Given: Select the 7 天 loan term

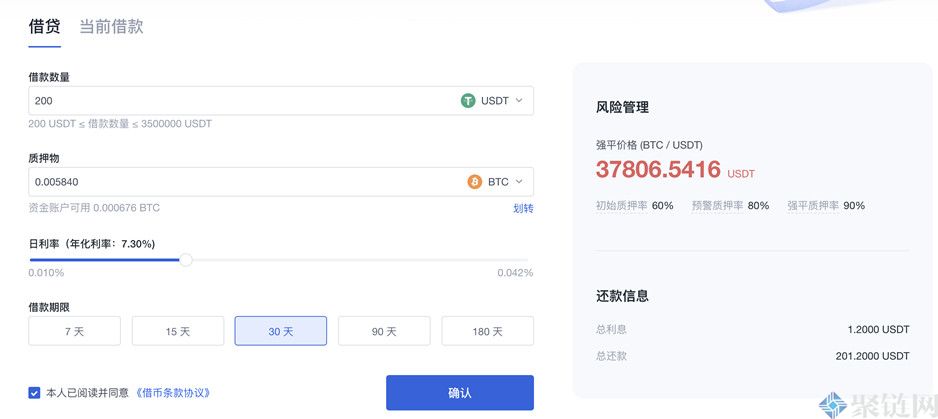Looking at the screenshot, I should pyautogui.click(x=74, y=331).
